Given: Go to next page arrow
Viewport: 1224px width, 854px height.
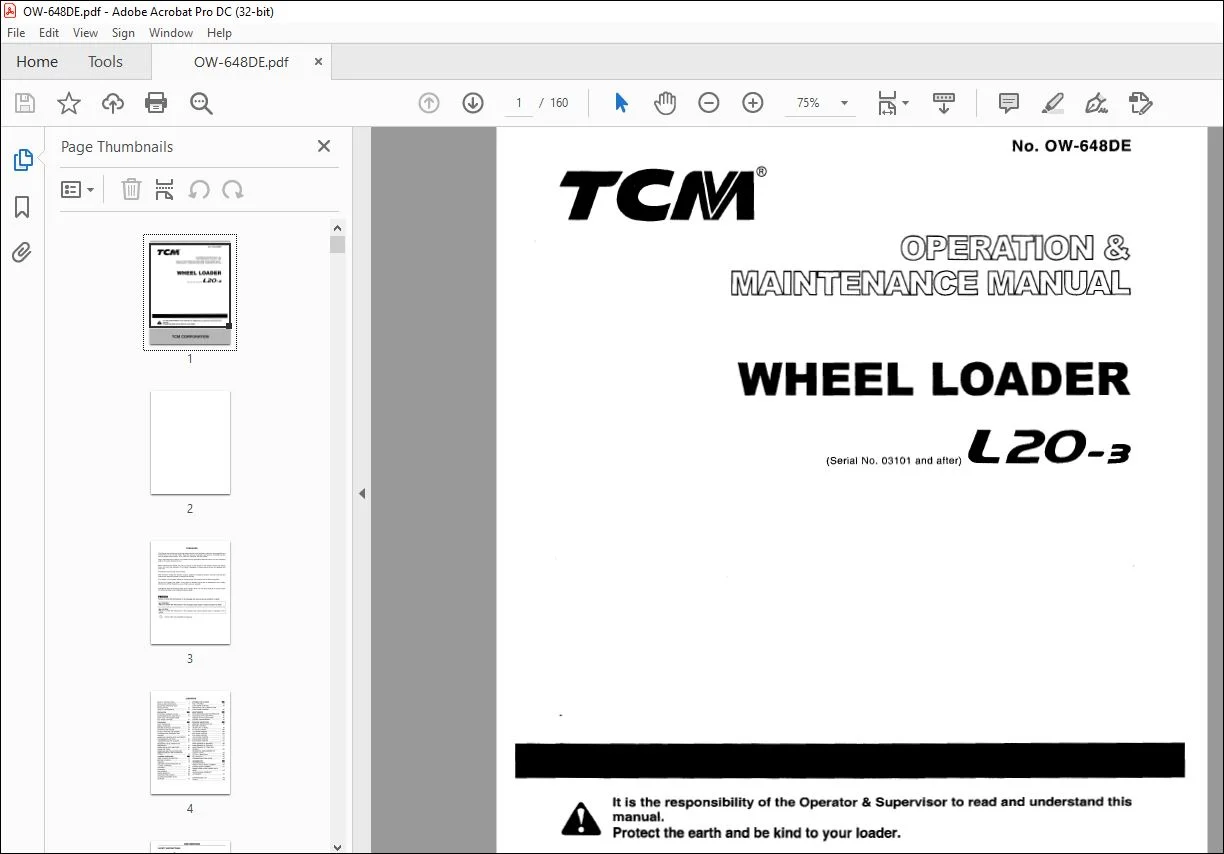Looking at the screenshot, I should click(473, 103).
